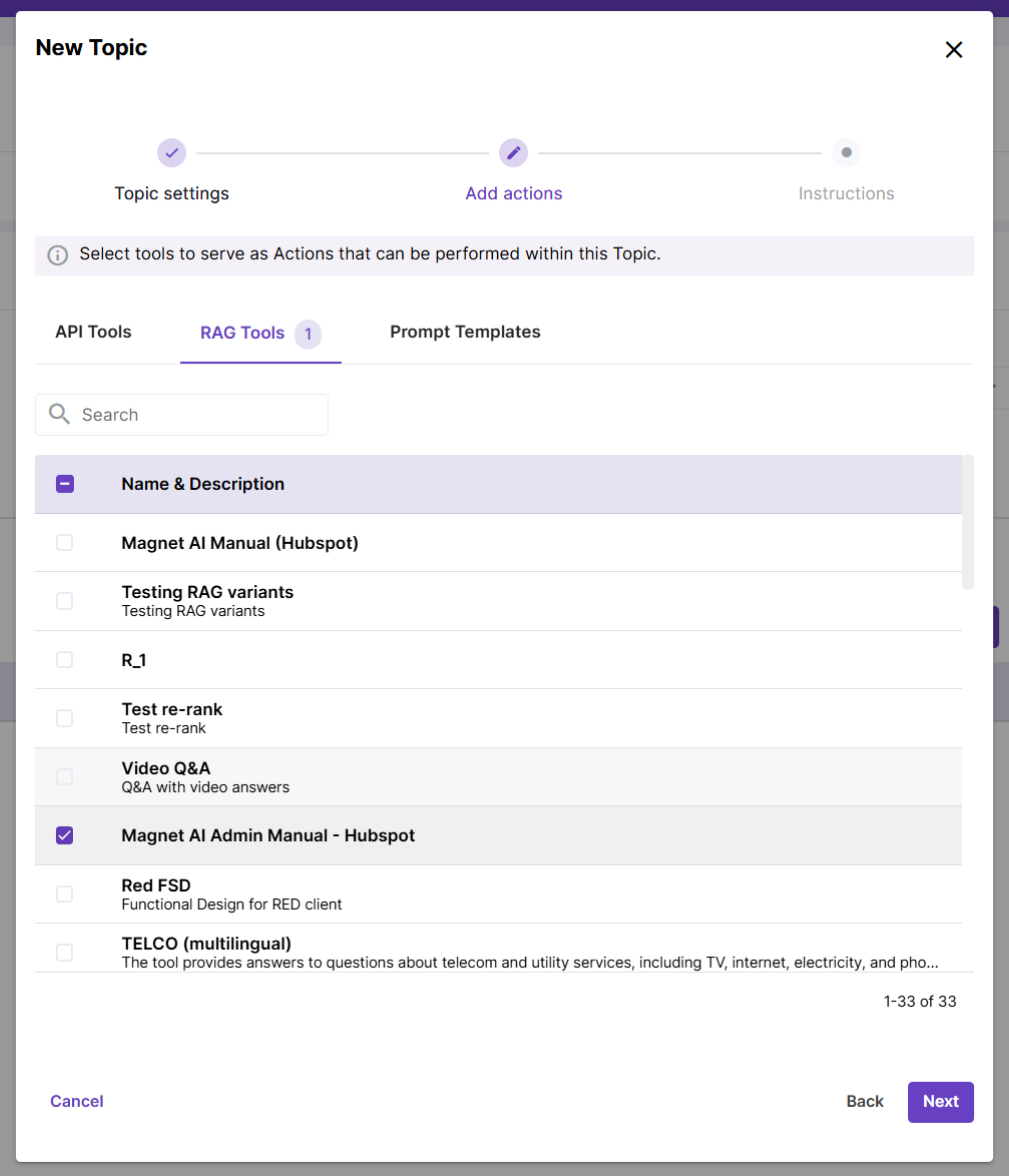Click the RAG Tools count badge
Screen dimensions: 1009x1176
308,333
